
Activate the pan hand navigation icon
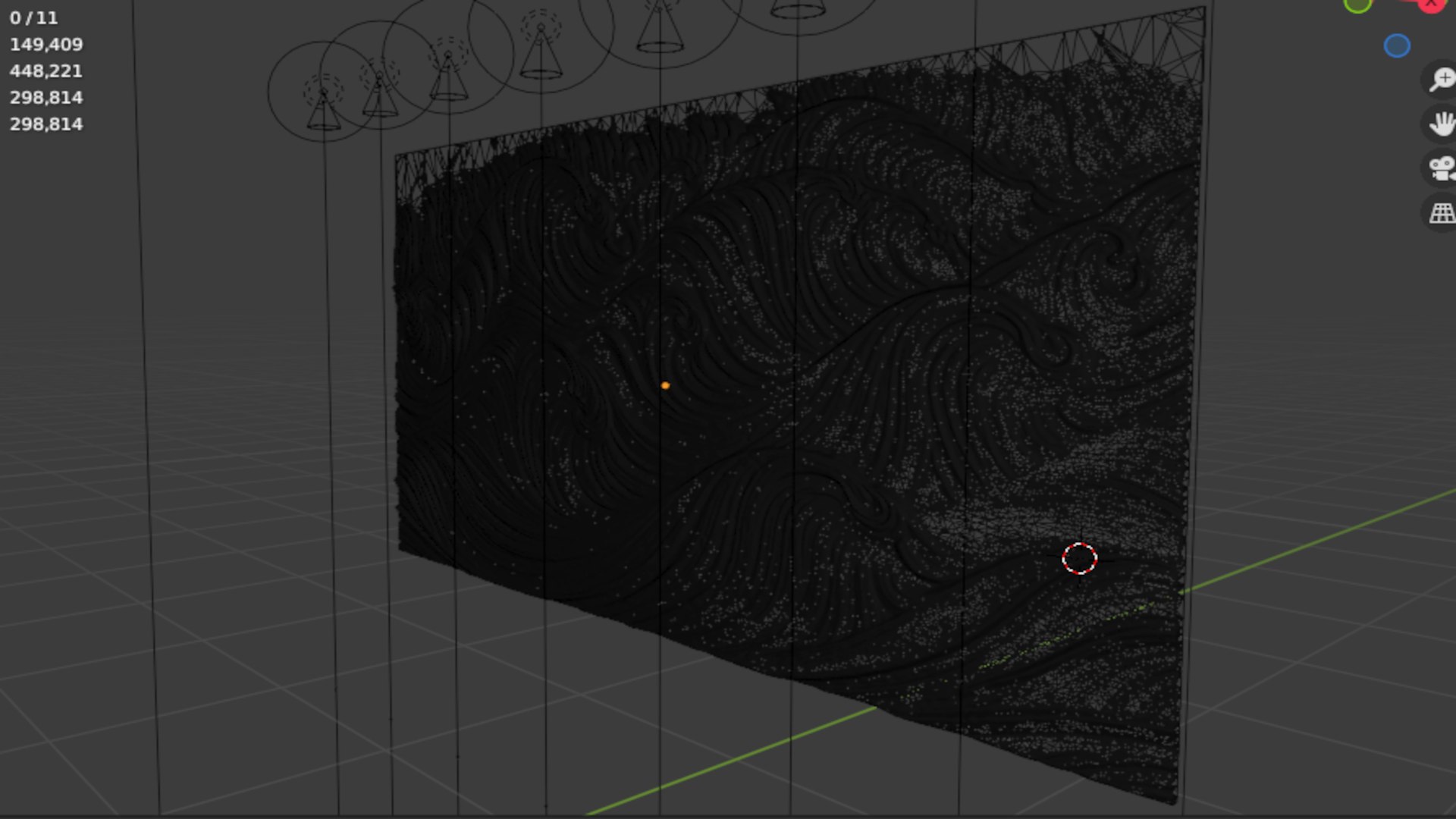coord(1441,124)
